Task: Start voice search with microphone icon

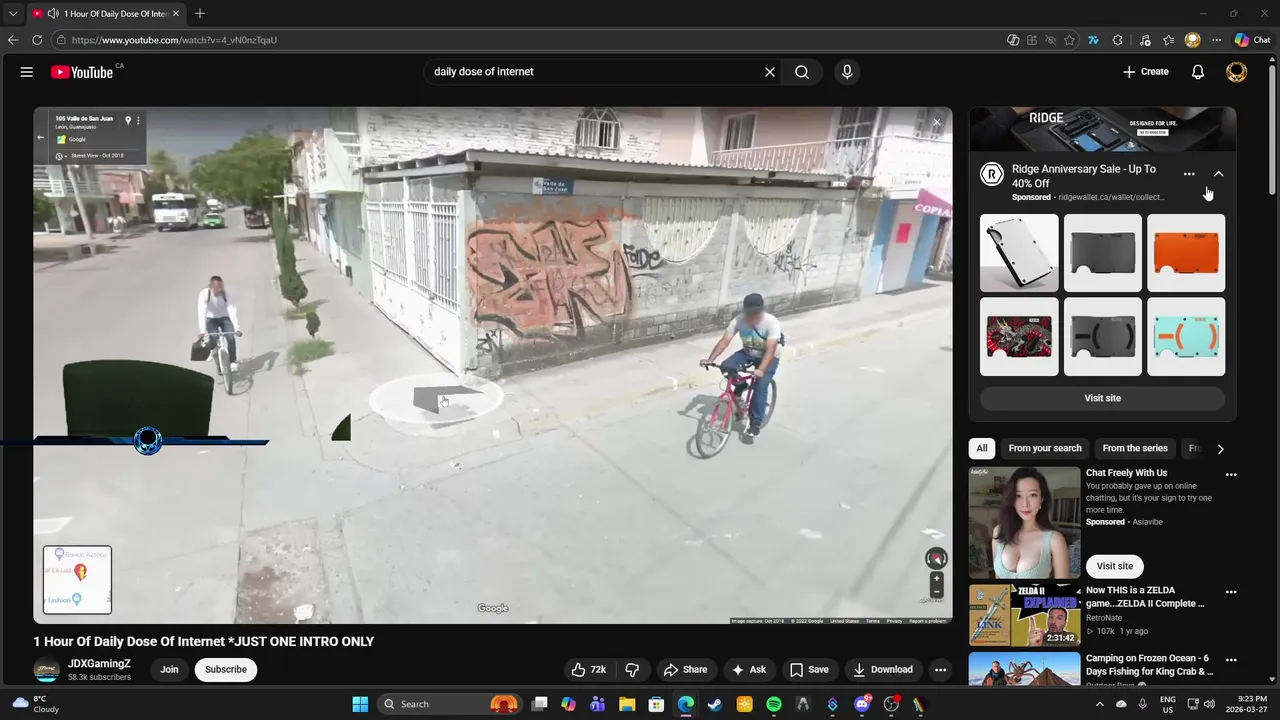Action: [x=847, y=72]
